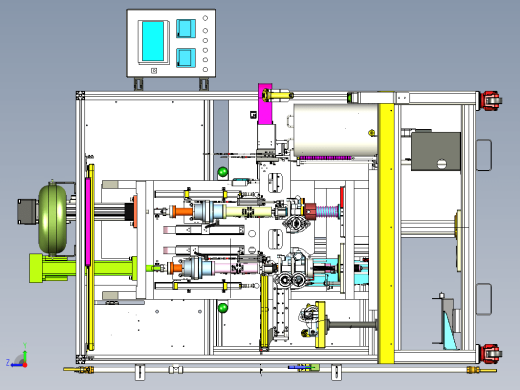Select the lower orange coupling
The height and width of the screenshot is (390, 520).
pos(176,268)
